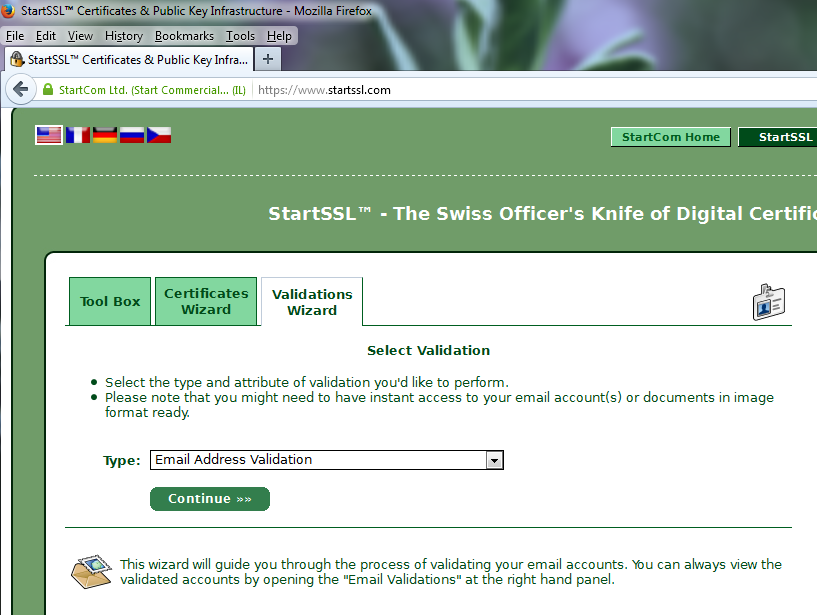Click the StartCom Ltd. certificate identity label

(152, 90)
